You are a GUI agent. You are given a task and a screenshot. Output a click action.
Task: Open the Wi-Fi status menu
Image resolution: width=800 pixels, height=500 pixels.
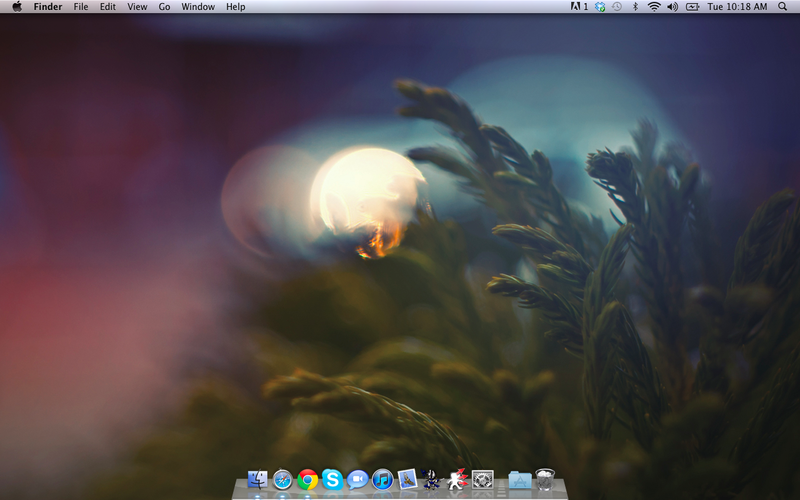[654, 7]
